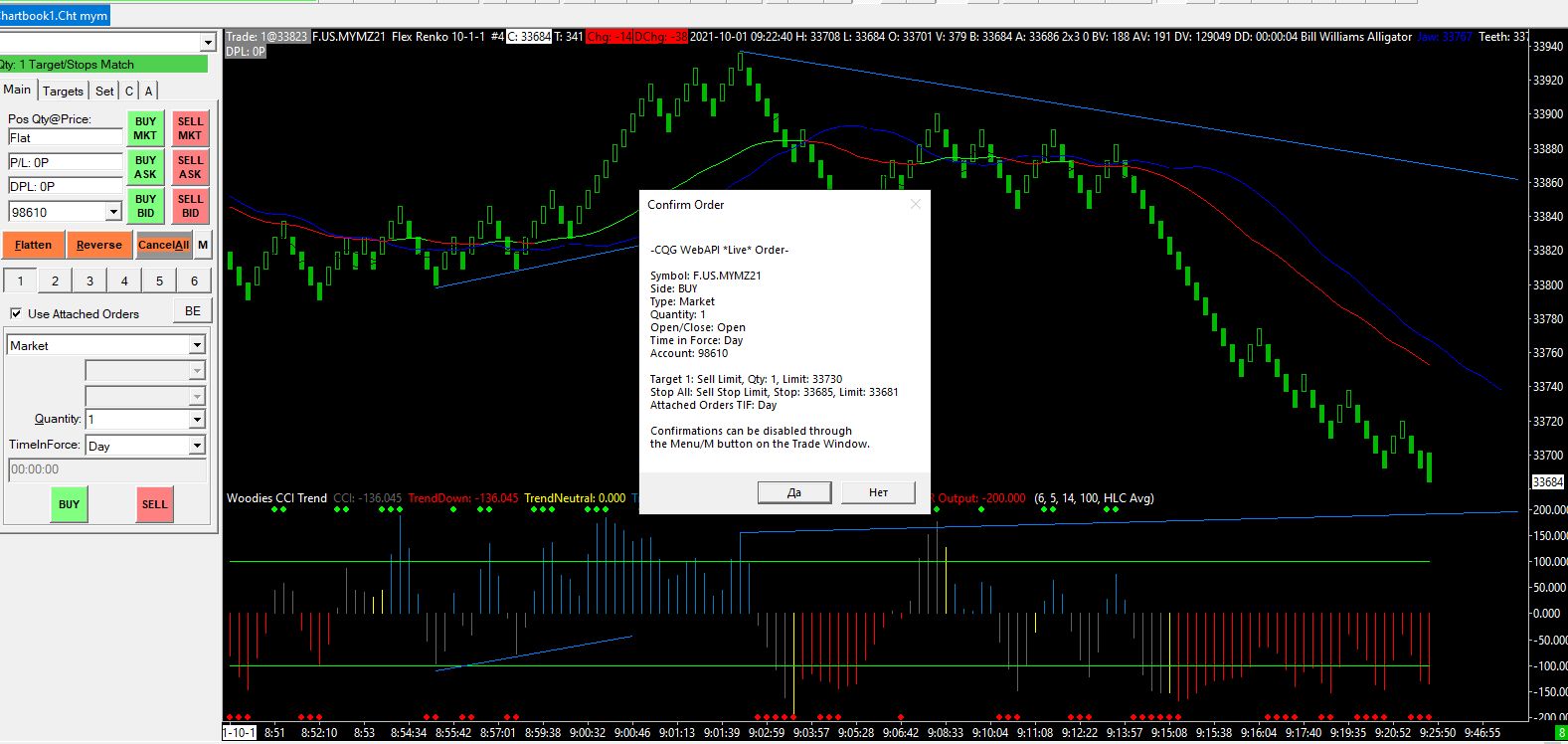
Task: Click the SELL ASK button
Action: (190, 167)
